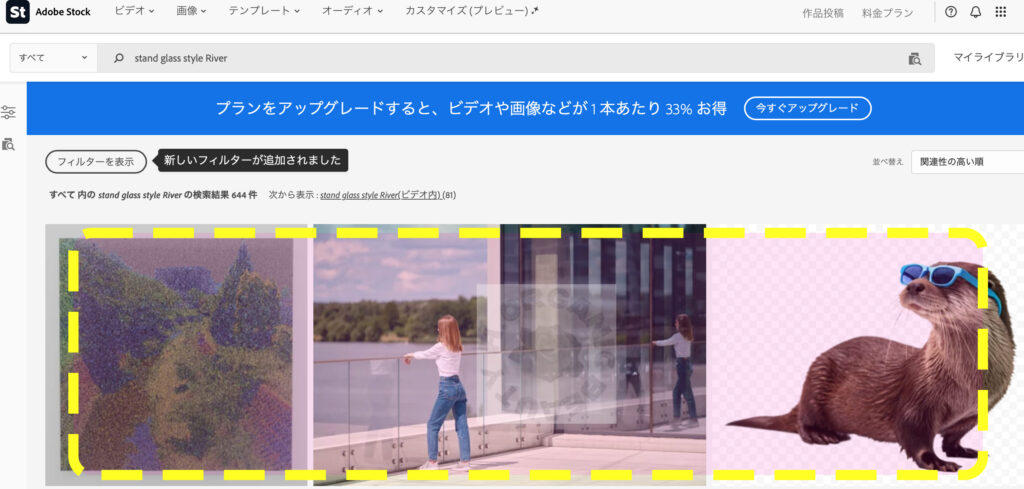Open the apps grid icon
1024x489 pixels.
(1000, 12)
